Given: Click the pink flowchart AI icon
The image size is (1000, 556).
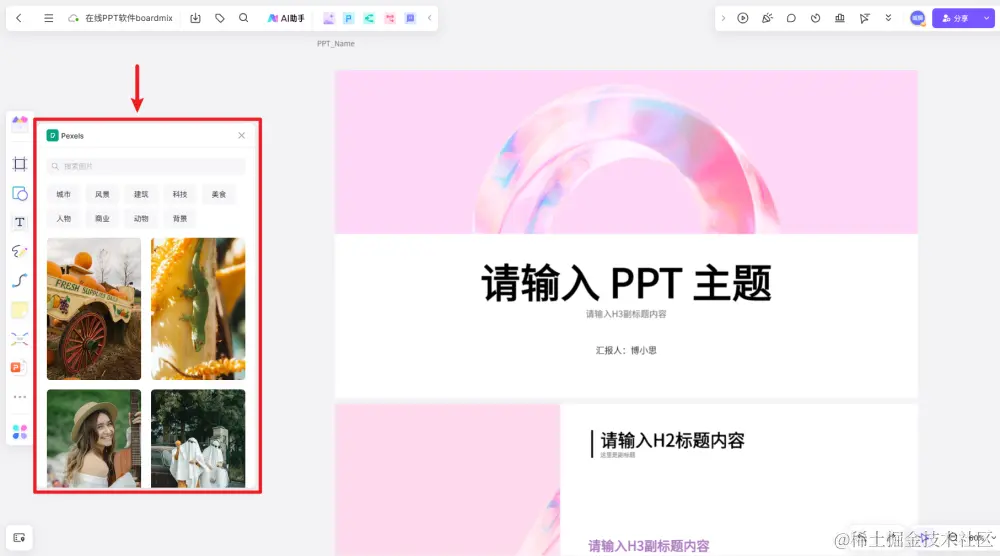Looking at the screenshot, I should click(x=390, y=18).
